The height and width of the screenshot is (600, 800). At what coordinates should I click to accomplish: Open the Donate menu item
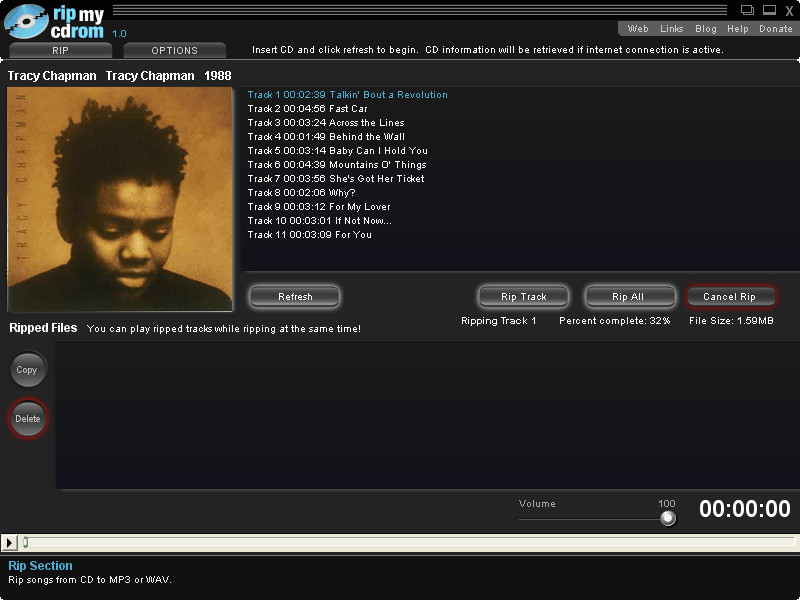click(x=776, y=29)
